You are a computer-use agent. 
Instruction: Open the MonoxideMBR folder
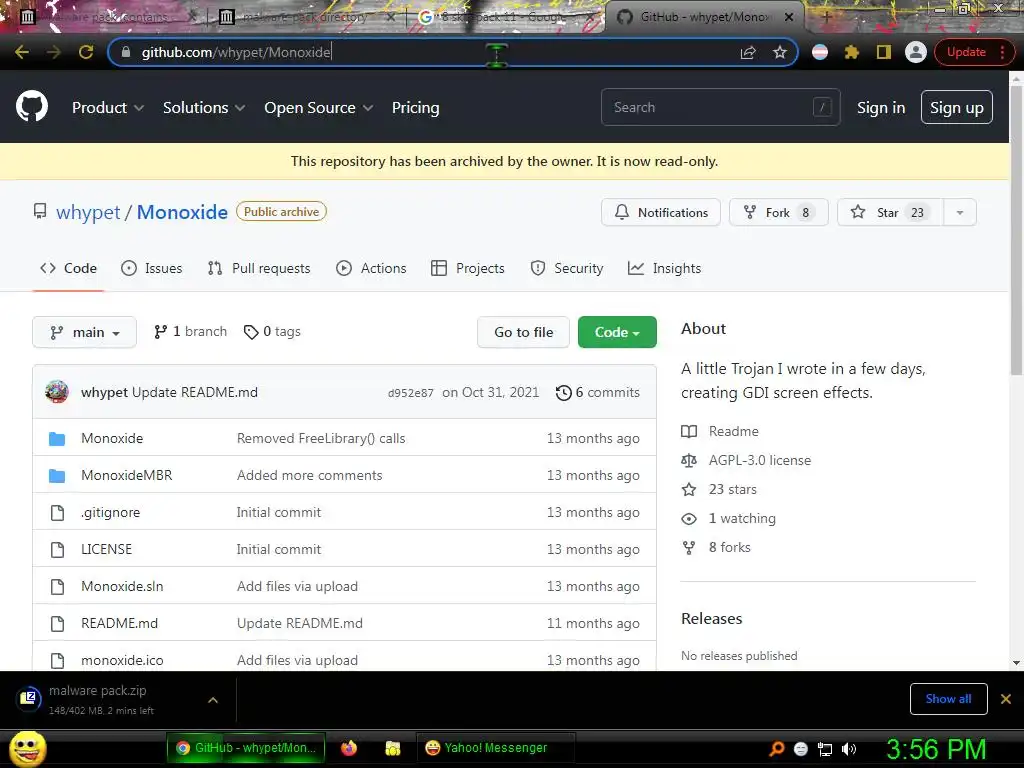point(127,475)
